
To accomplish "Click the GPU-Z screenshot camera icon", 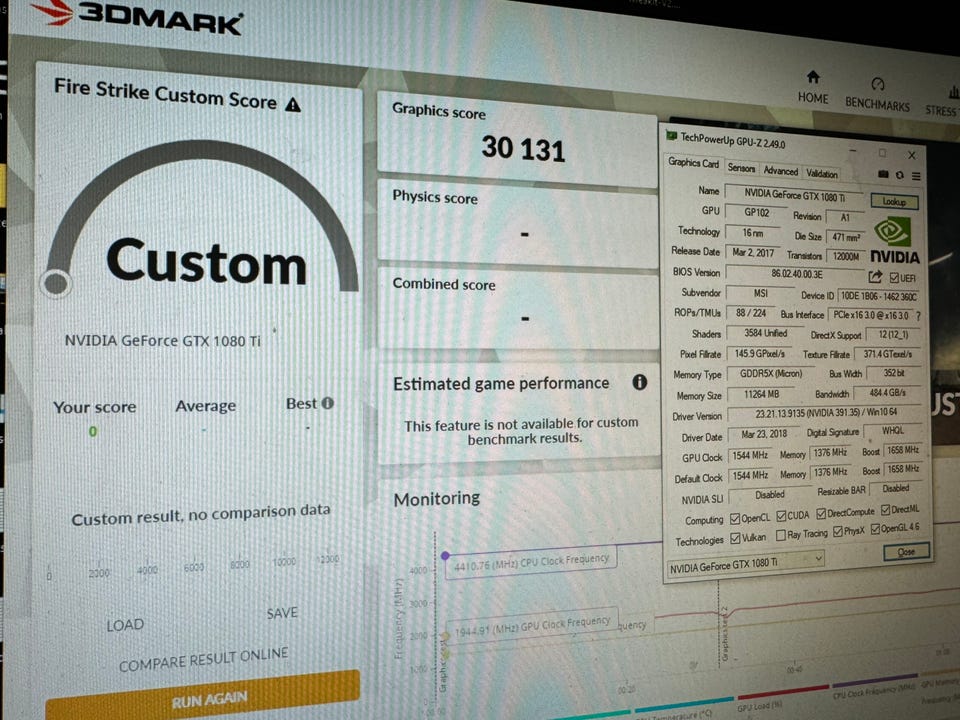I will pos(883,174).
